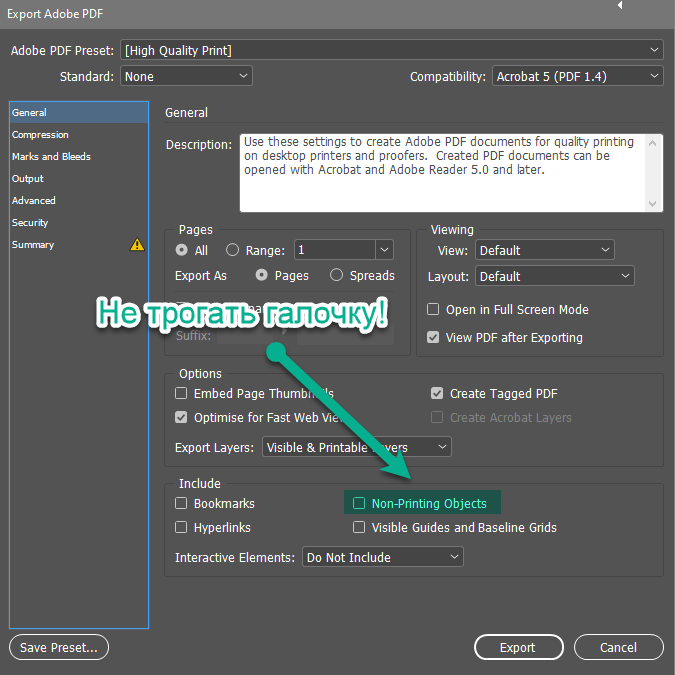Screen dimensions: 675x675
Task: Open the Compatibility dropdown
Action: [577, 76]
